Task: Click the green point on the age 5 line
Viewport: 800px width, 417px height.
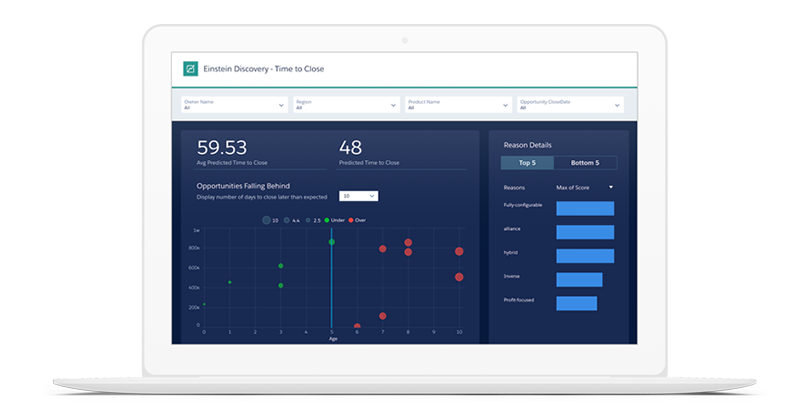Action: point(332,242)
